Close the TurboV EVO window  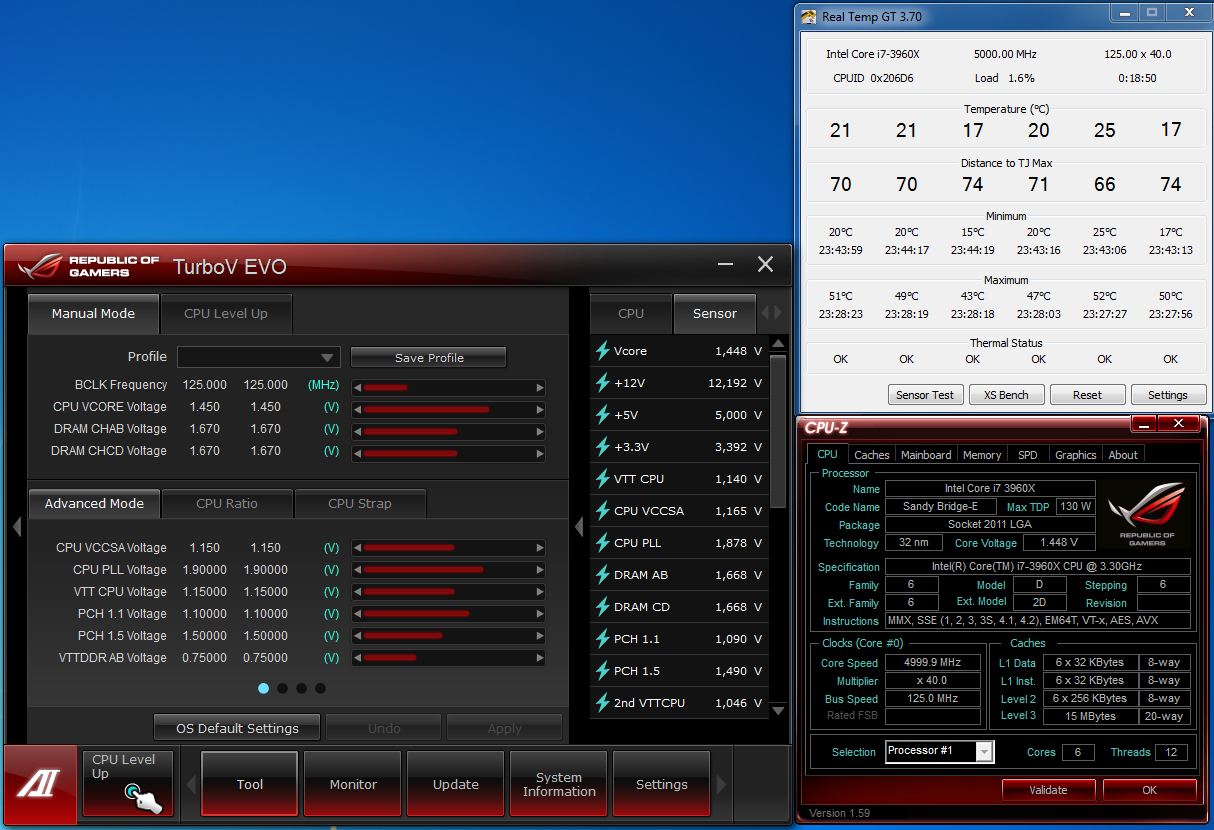coord(765,264)
